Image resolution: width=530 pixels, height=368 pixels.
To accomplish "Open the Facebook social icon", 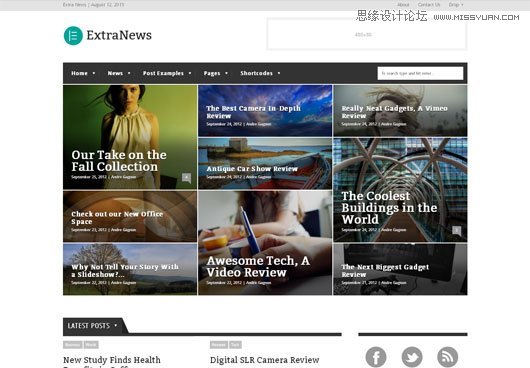I will [x=376, y=357].
